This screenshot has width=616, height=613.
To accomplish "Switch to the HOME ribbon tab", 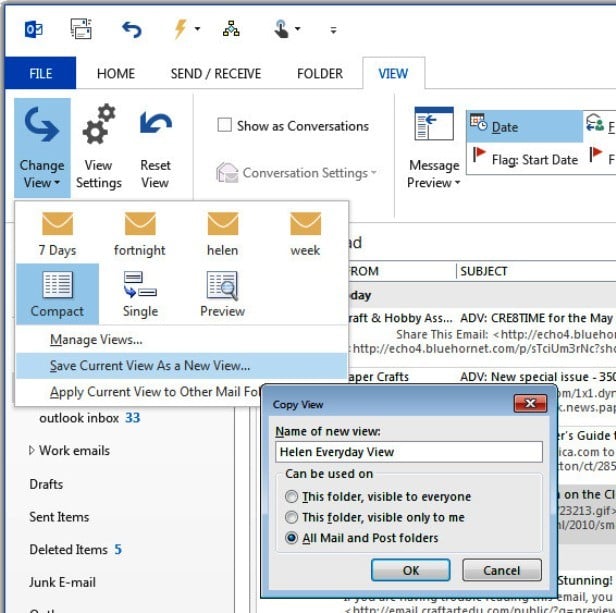I will pos(116,73).
